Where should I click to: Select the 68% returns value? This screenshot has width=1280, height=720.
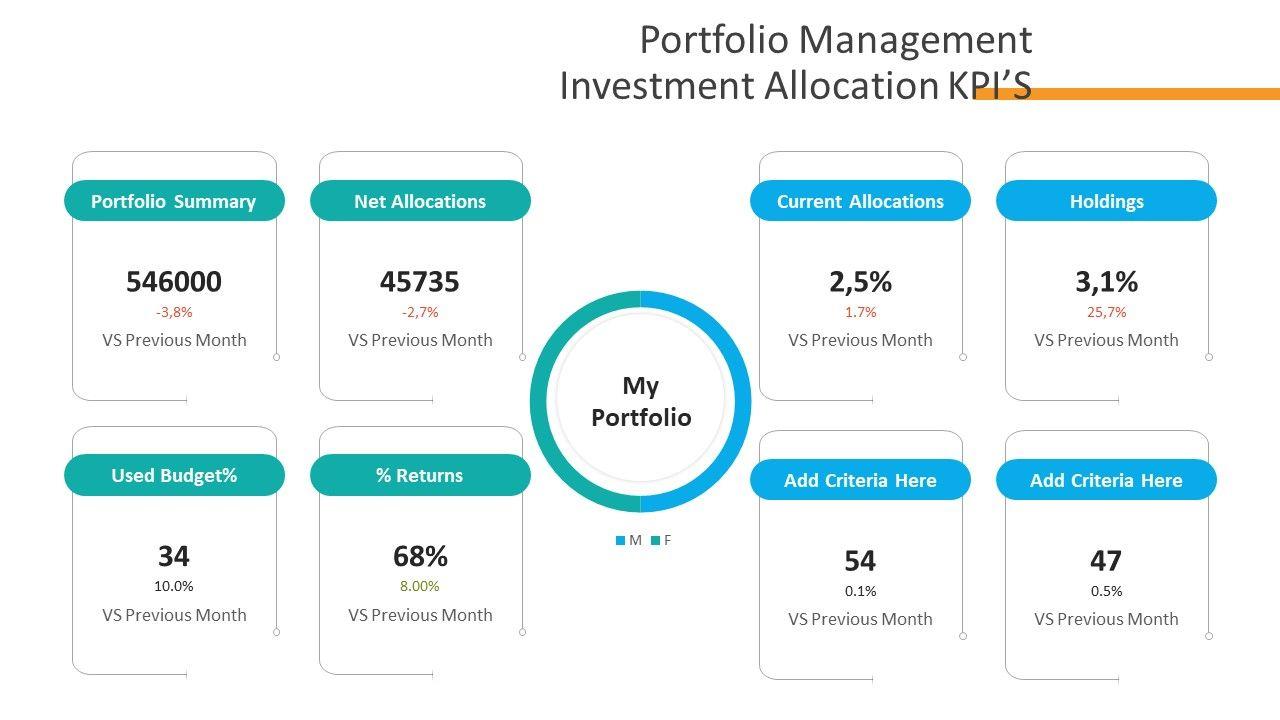(420, 556)
